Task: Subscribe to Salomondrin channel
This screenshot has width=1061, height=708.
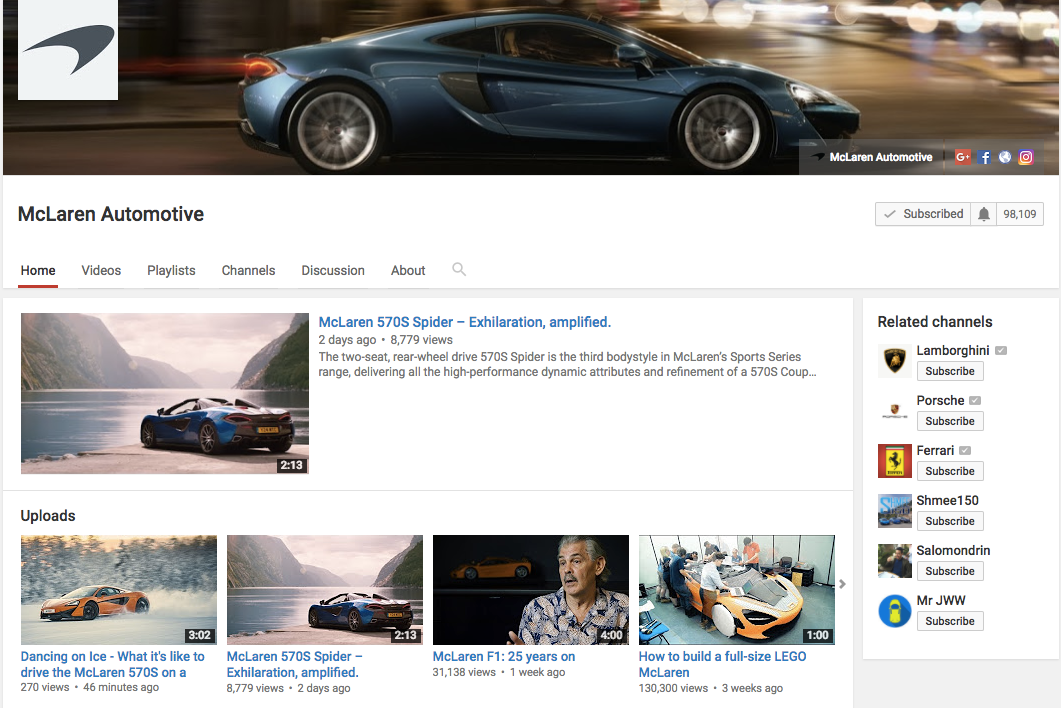Action: (x=950, y=571)
